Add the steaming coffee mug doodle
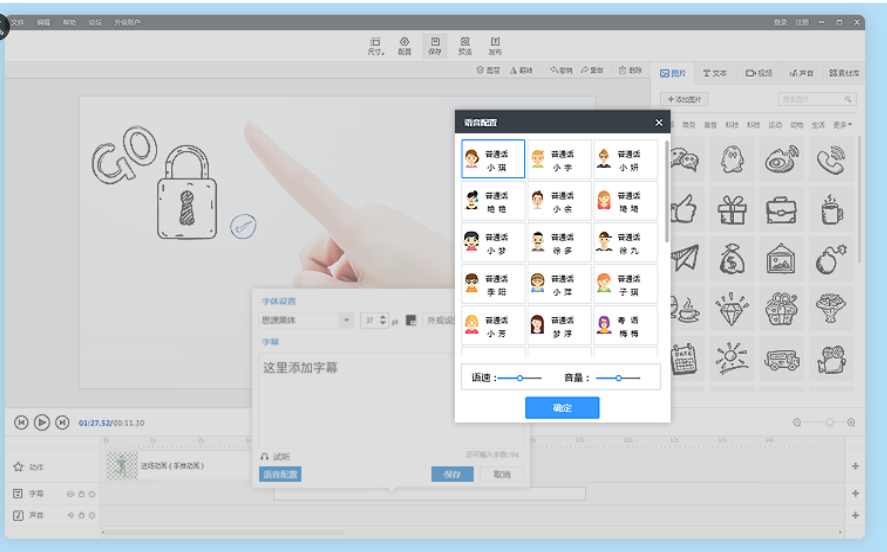The width and height of the screenshot is (887, 552). pyautogui.click(x=830, y=209)
